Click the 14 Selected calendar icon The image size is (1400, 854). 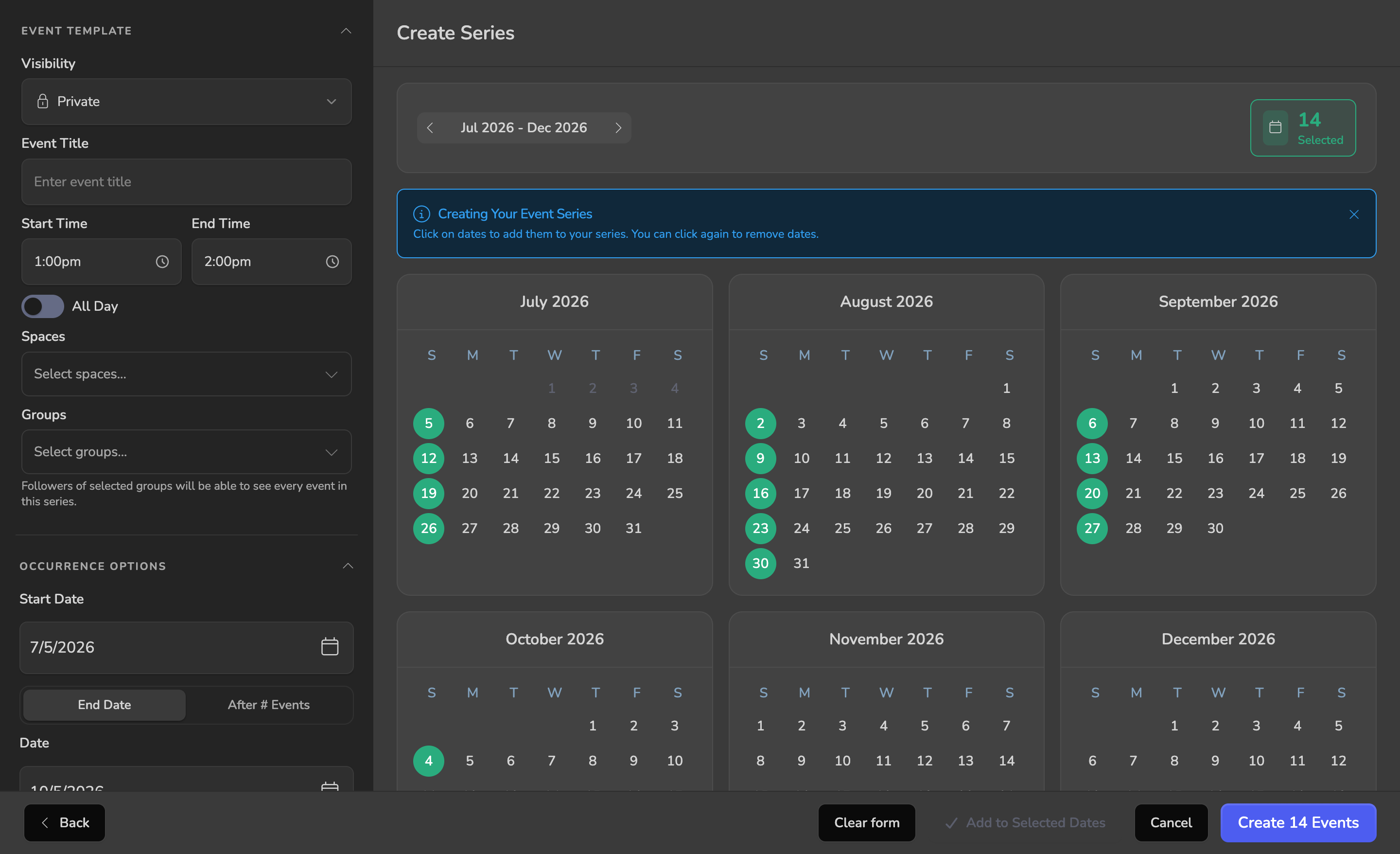[1276, 128]
